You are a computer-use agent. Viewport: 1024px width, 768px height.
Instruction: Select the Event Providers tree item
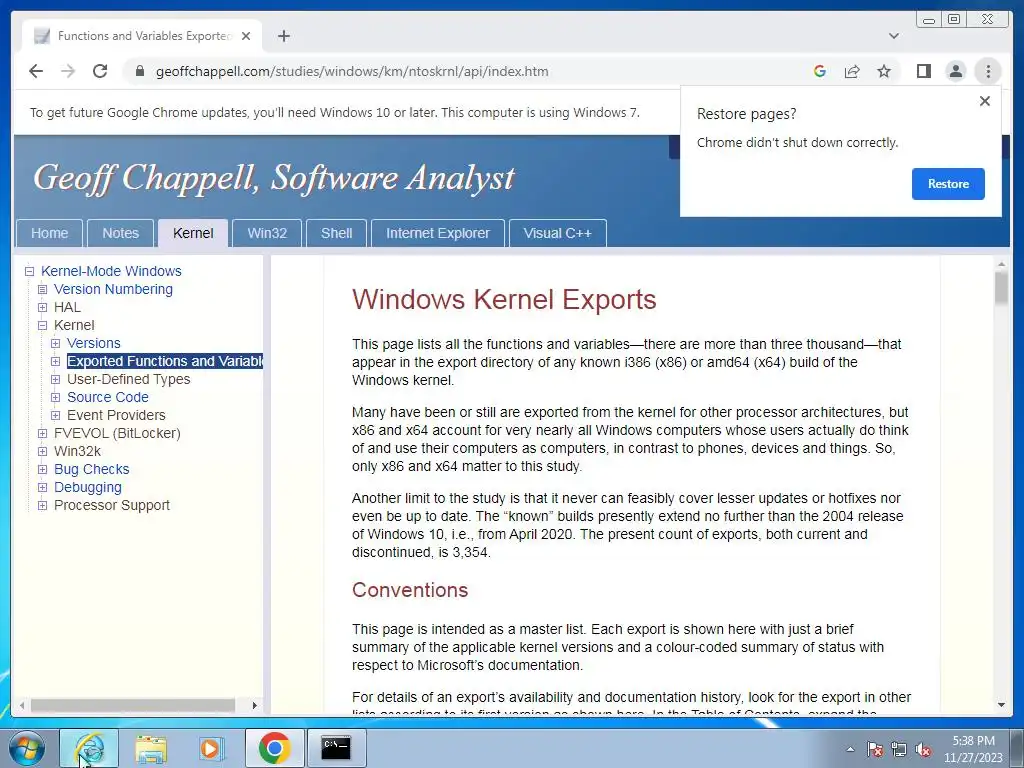tap(116, 415)
